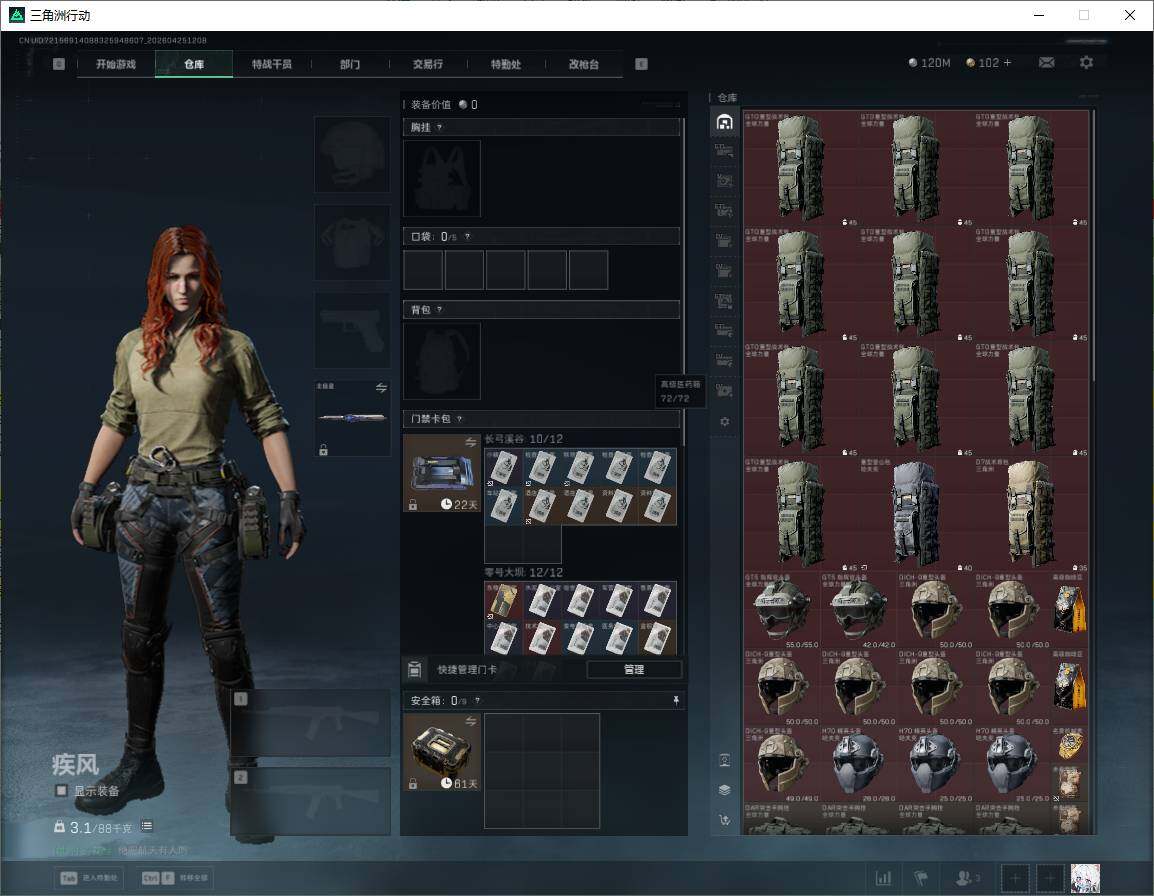The width and height of the screenshot is (1154, 896).
Task: Click the empty 背包 backpack slot
Action: (442, 361)
